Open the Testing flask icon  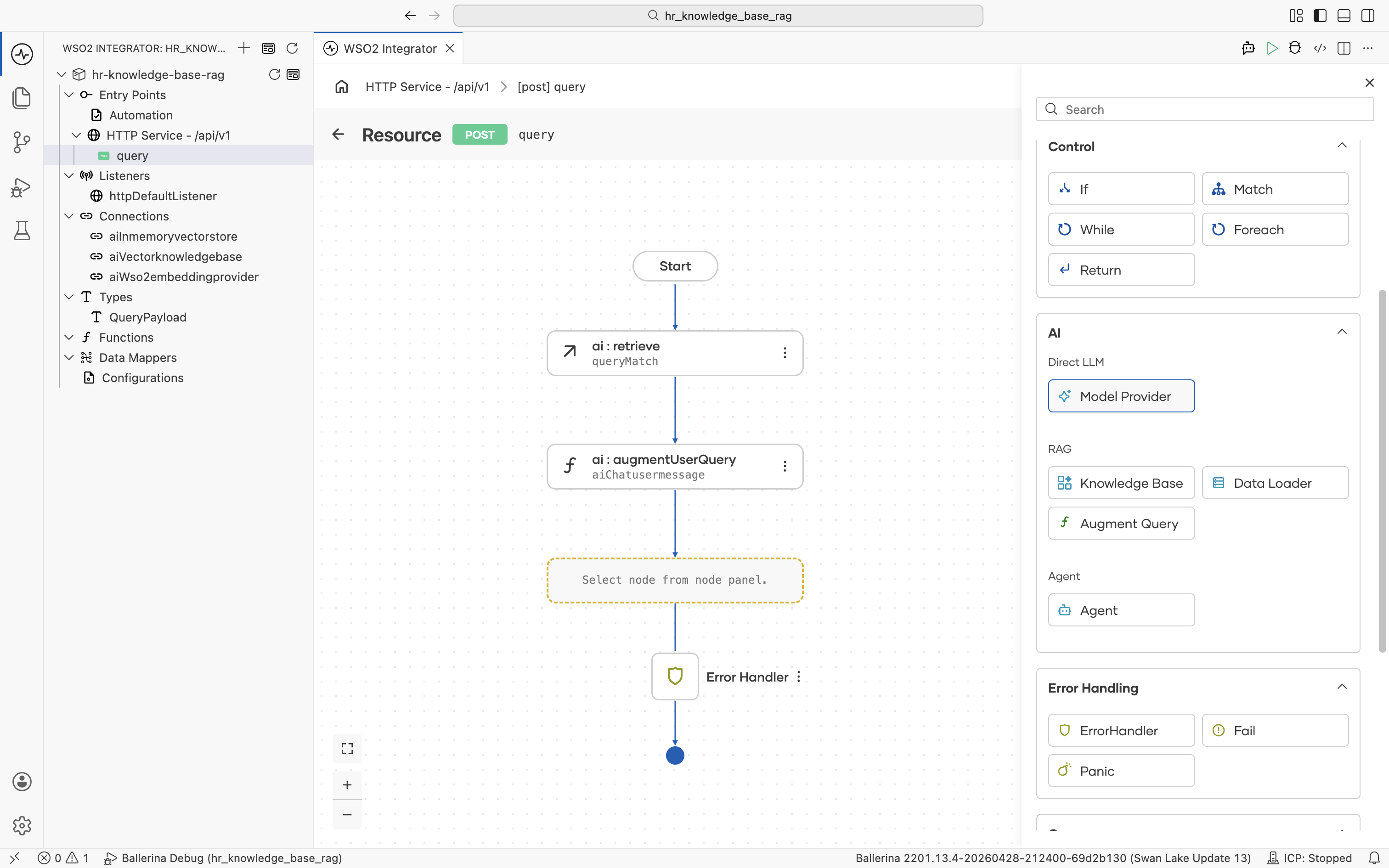tap(22, 230)
